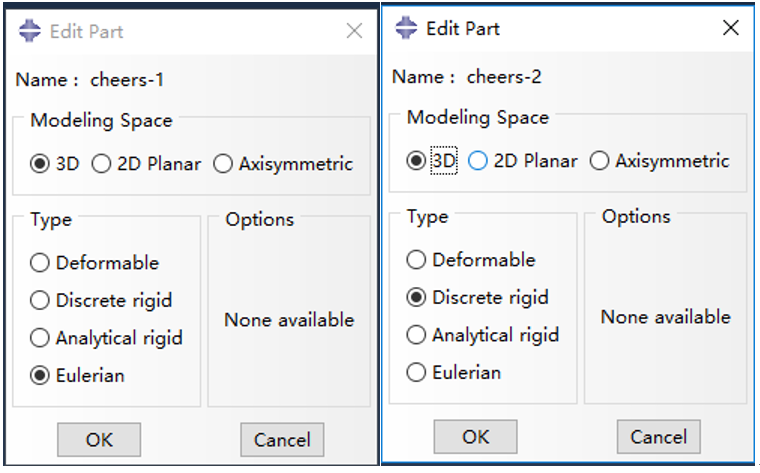This screenshot has height=473, width=760.
Task: Close the cheers-1 Edit Part dialog
Action: tap(354, 31)
